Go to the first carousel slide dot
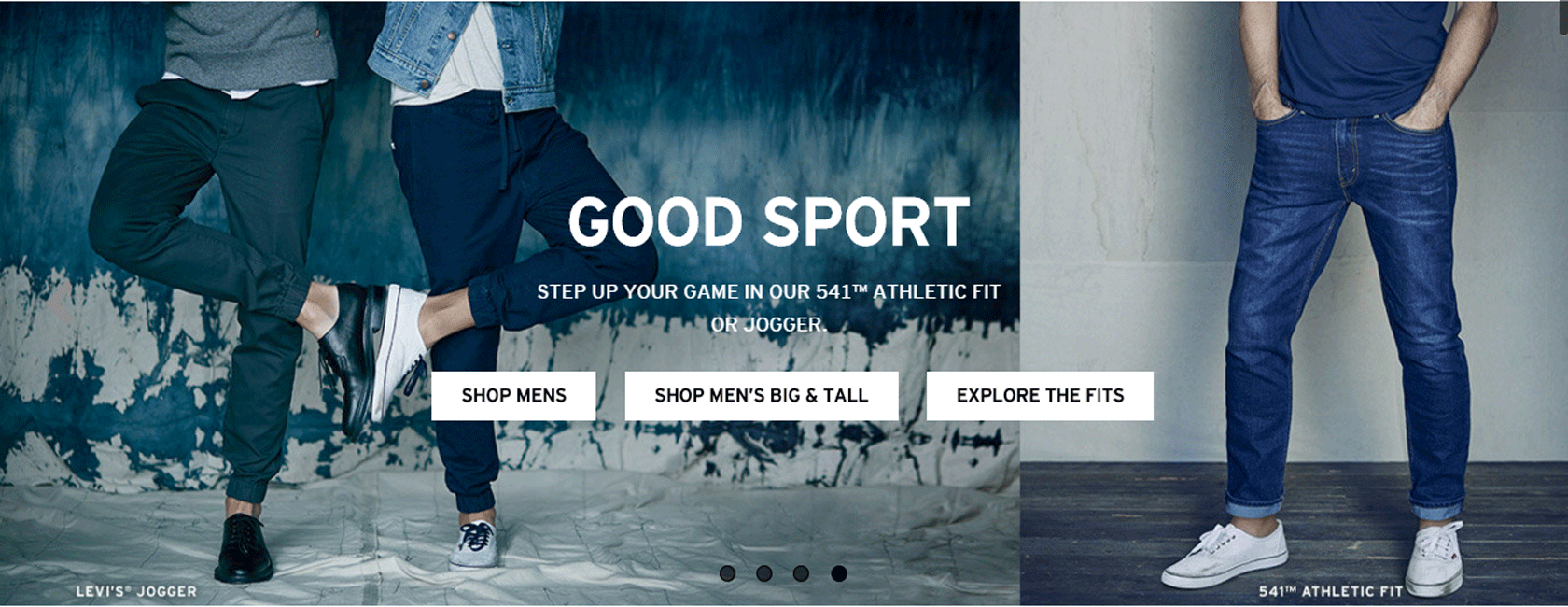 728,573
